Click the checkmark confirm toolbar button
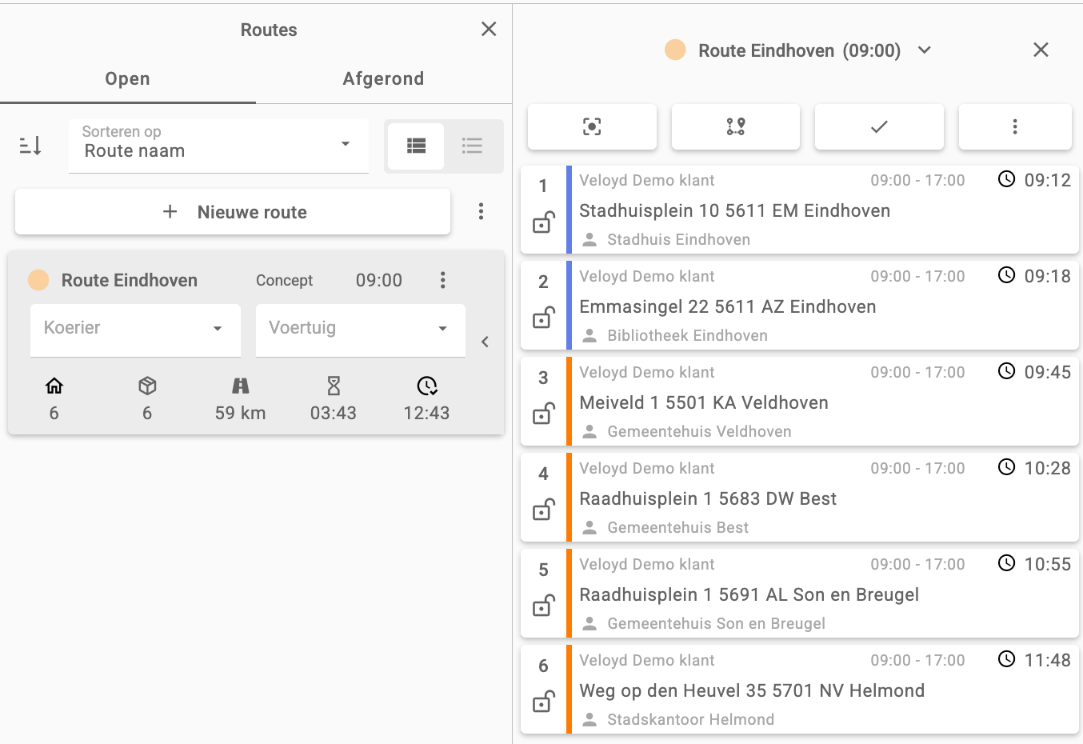The width and height of the screenshot is (1083, 744). [x=879, y=126]
